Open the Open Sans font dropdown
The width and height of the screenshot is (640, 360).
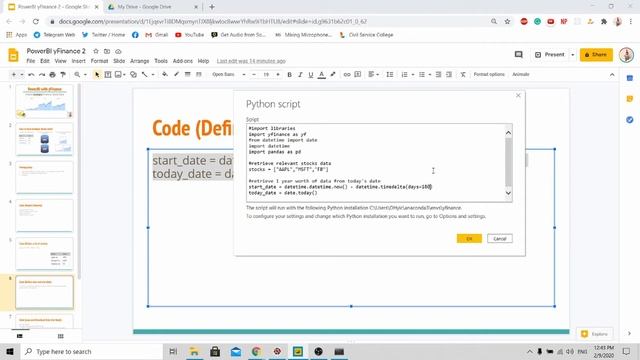pyautogui.click(x=229, y=75)
